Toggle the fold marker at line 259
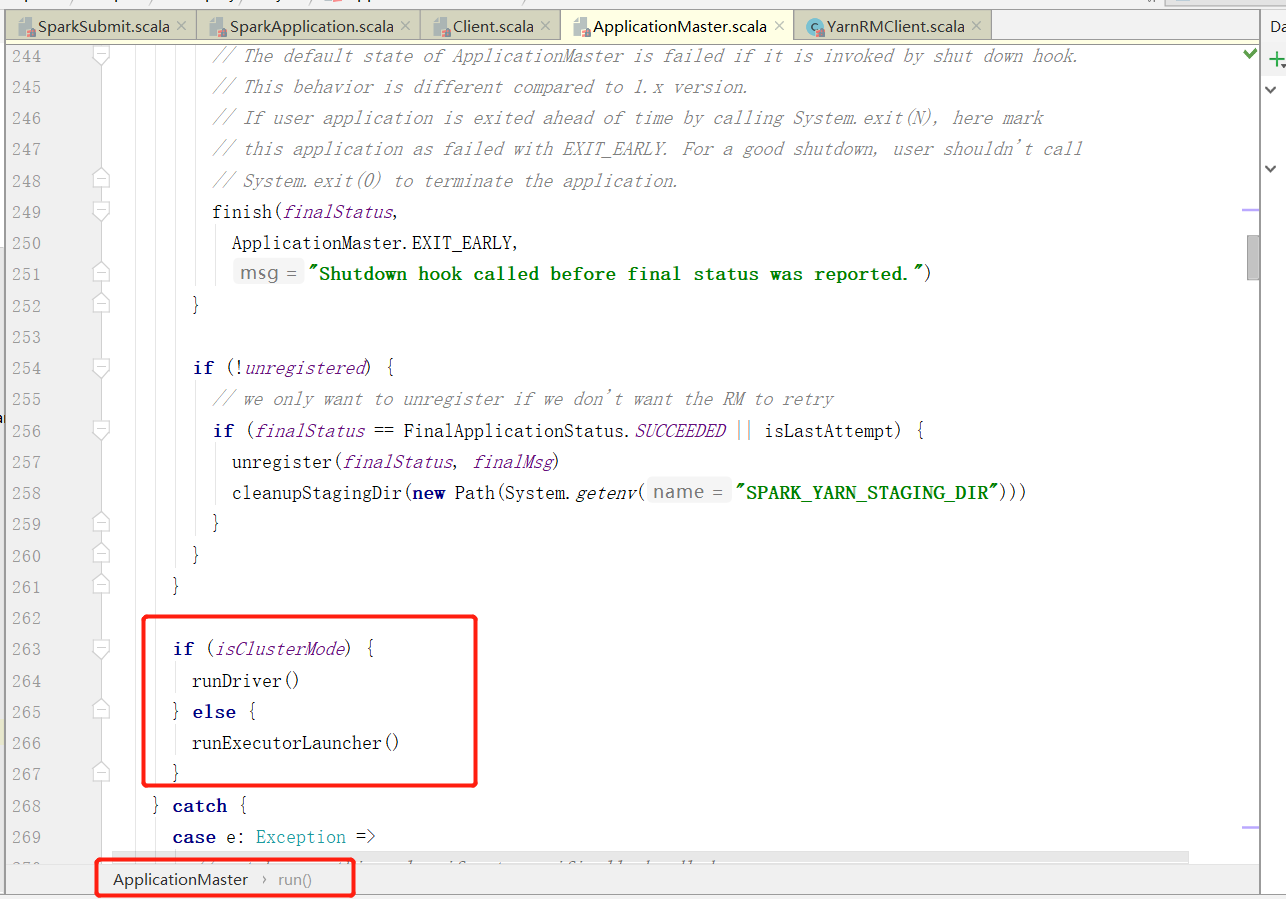Screen dimensions: 1286x899 pyautogui.click(x=100, y=523)
